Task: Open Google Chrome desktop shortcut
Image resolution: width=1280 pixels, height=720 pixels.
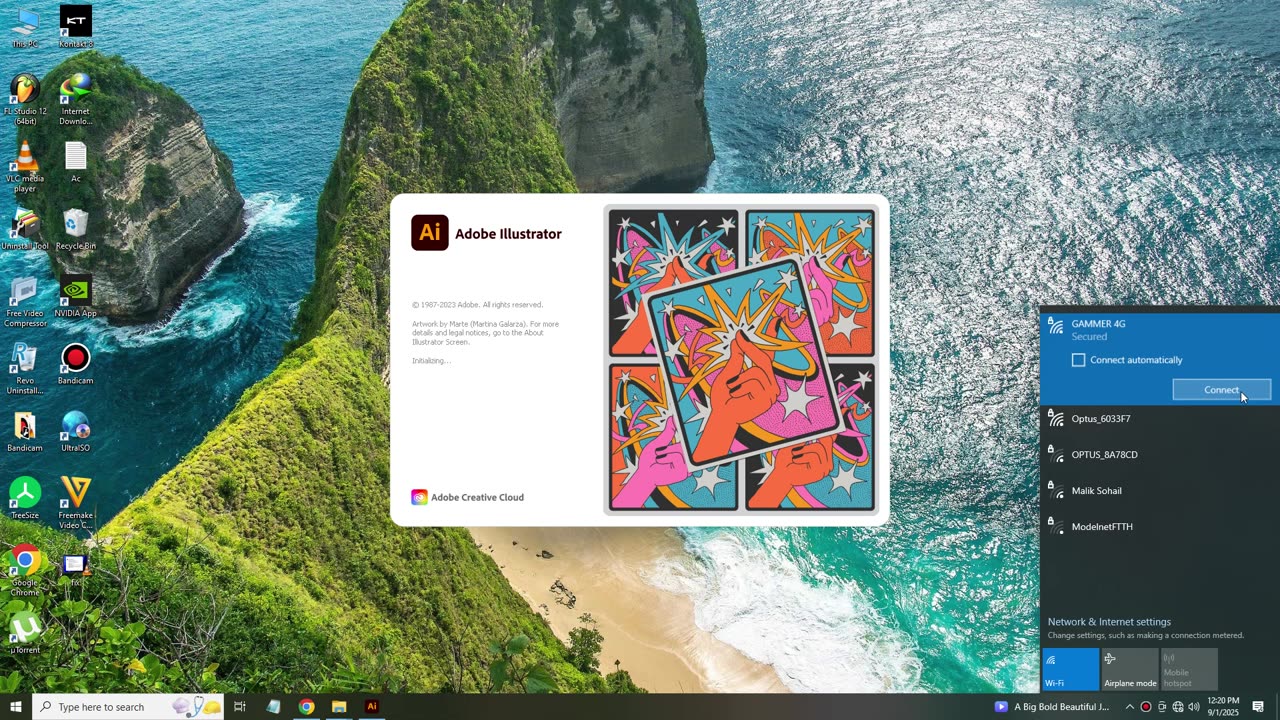Action: 25,571
